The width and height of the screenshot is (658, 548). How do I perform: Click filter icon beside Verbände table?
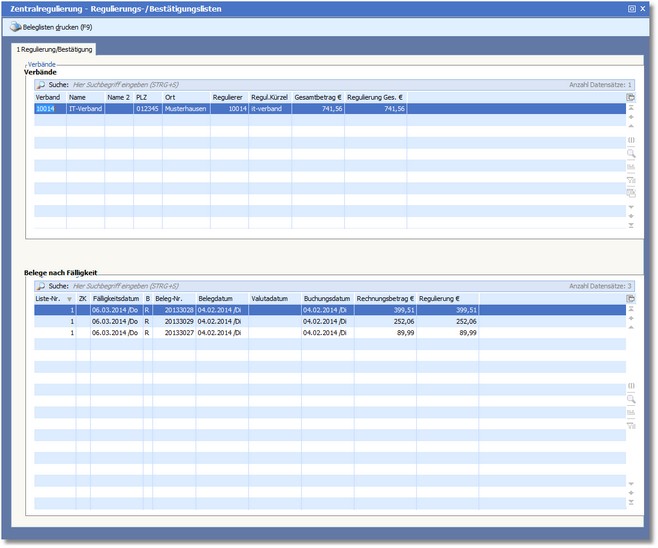point(631,180)
